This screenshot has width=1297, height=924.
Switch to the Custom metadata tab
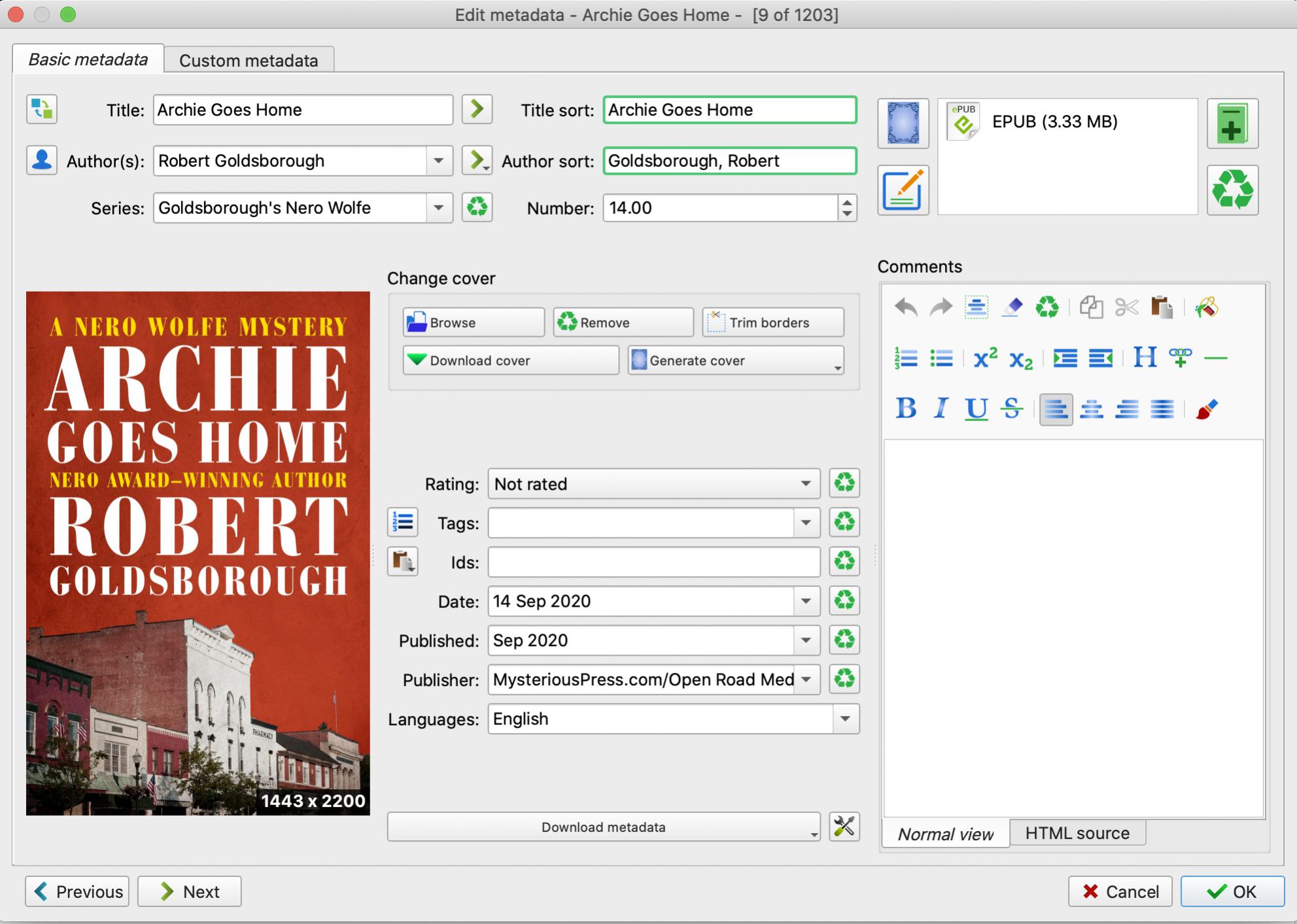249,60
